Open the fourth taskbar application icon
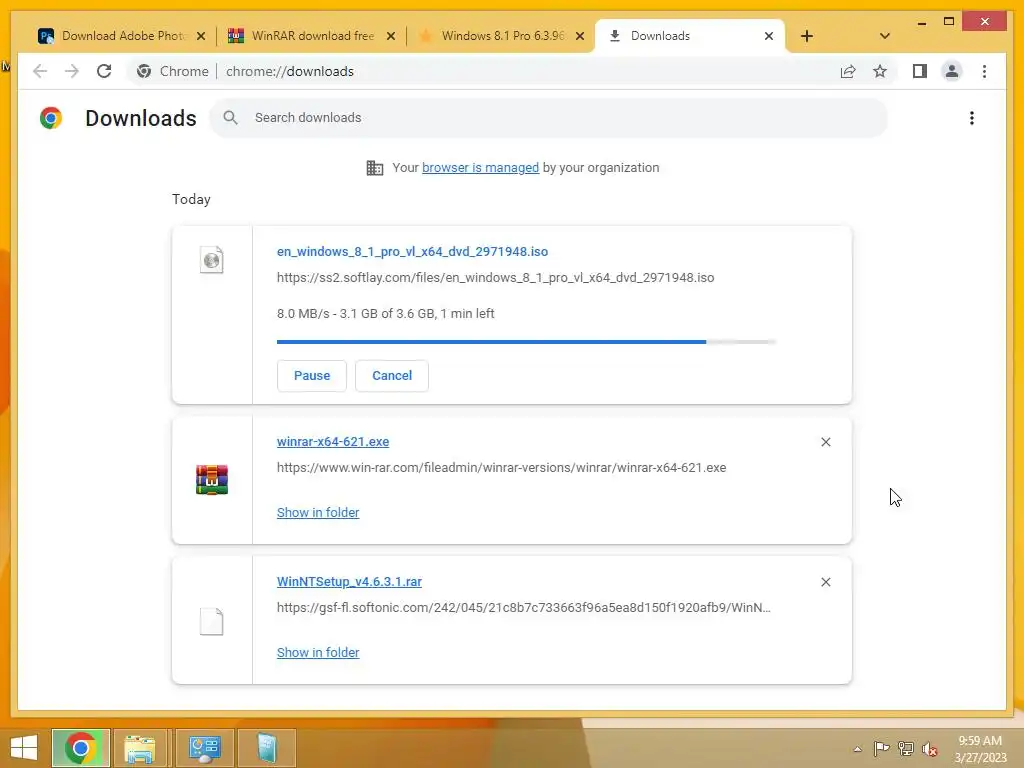1024x768 pixels. point(267,748)
